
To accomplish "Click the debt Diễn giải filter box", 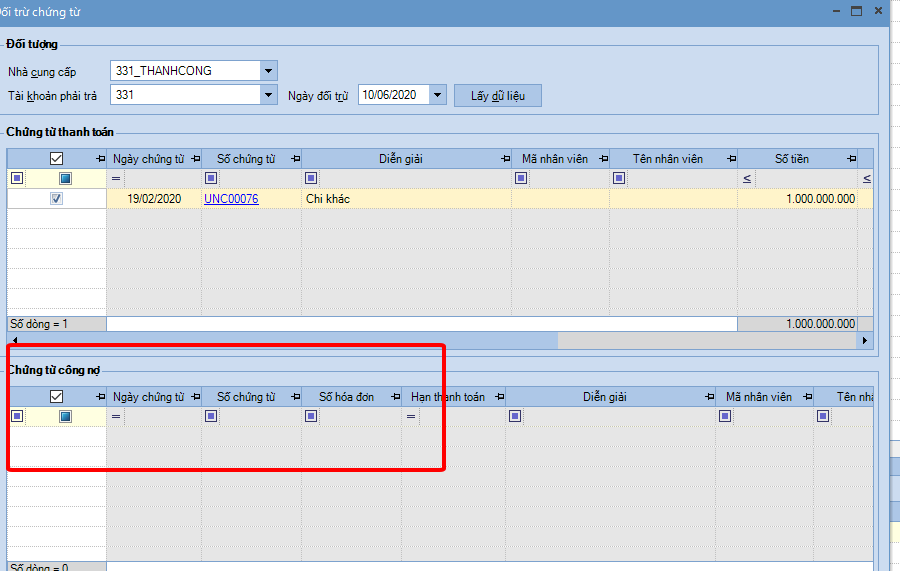I will point(619,416).
